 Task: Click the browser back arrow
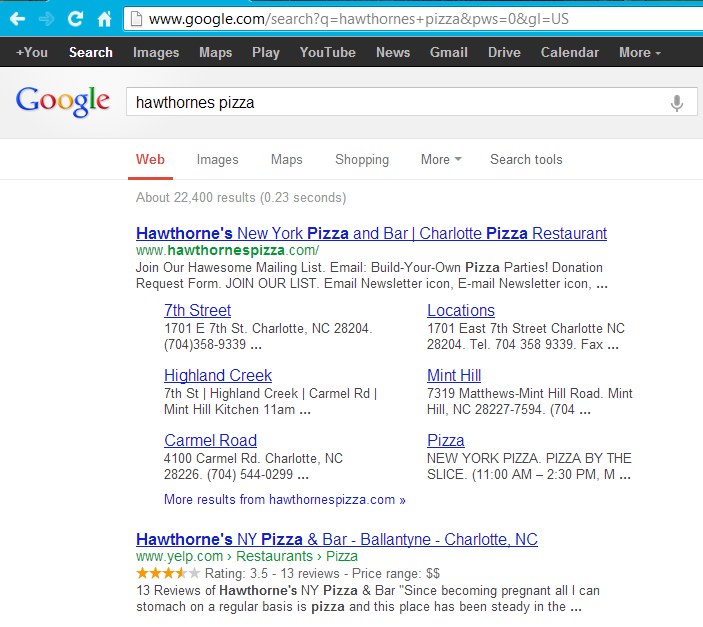17,19
